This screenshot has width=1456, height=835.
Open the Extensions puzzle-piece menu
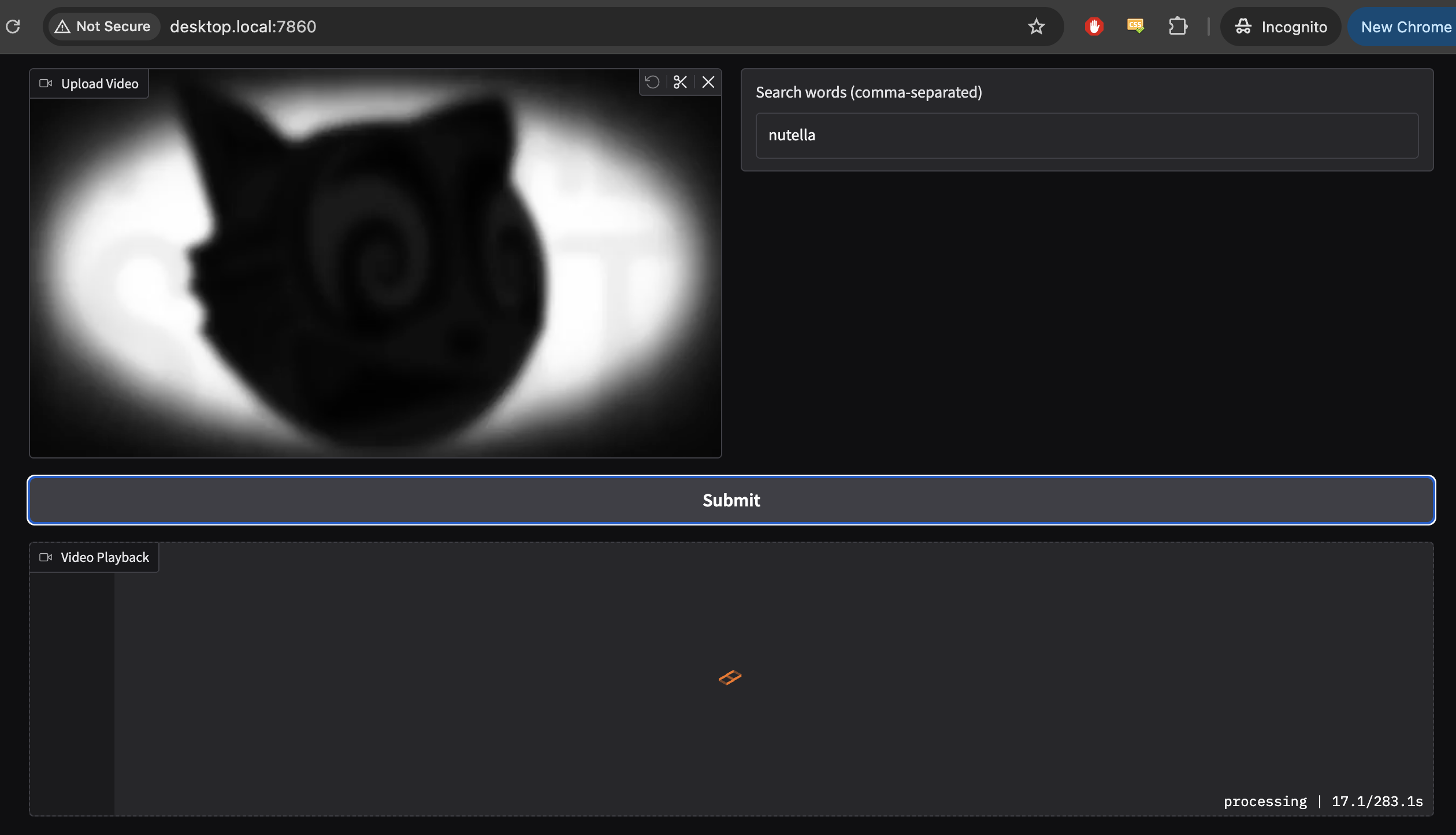(1178, 27)
